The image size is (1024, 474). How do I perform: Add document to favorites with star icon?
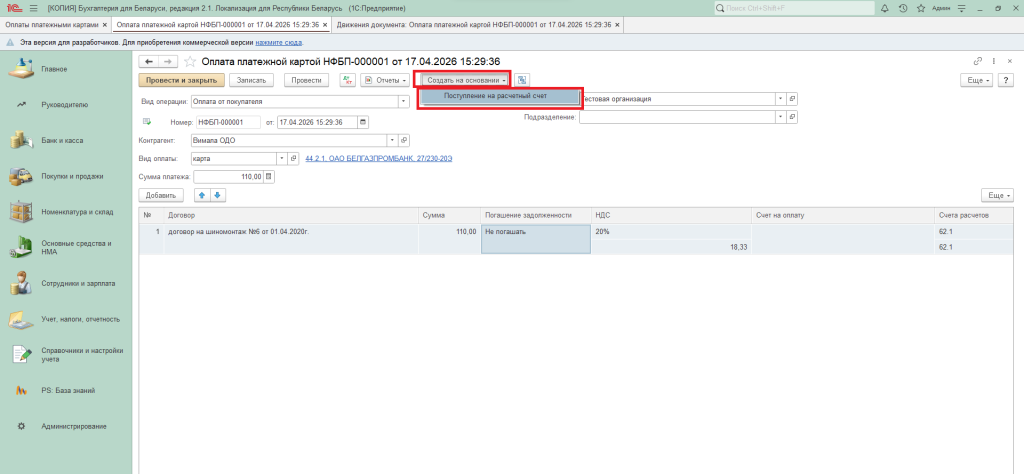(x=190, y=62)
